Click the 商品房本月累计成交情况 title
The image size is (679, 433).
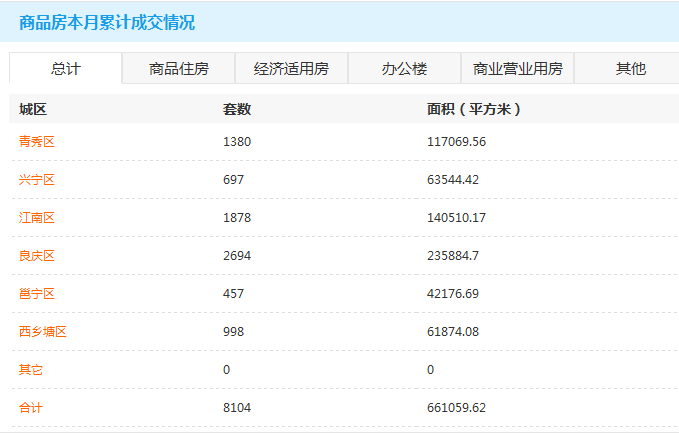click(107, 22)
